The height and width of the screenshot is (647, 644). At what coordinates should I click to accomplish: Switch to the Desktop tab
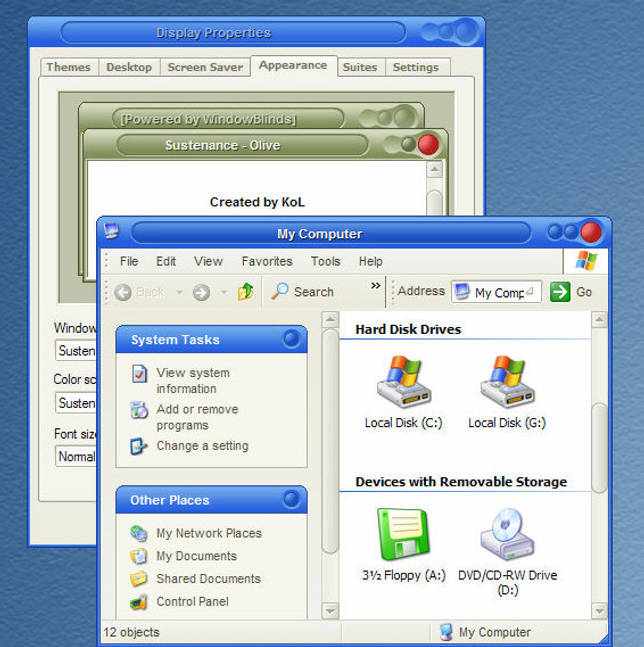[129, 67]
